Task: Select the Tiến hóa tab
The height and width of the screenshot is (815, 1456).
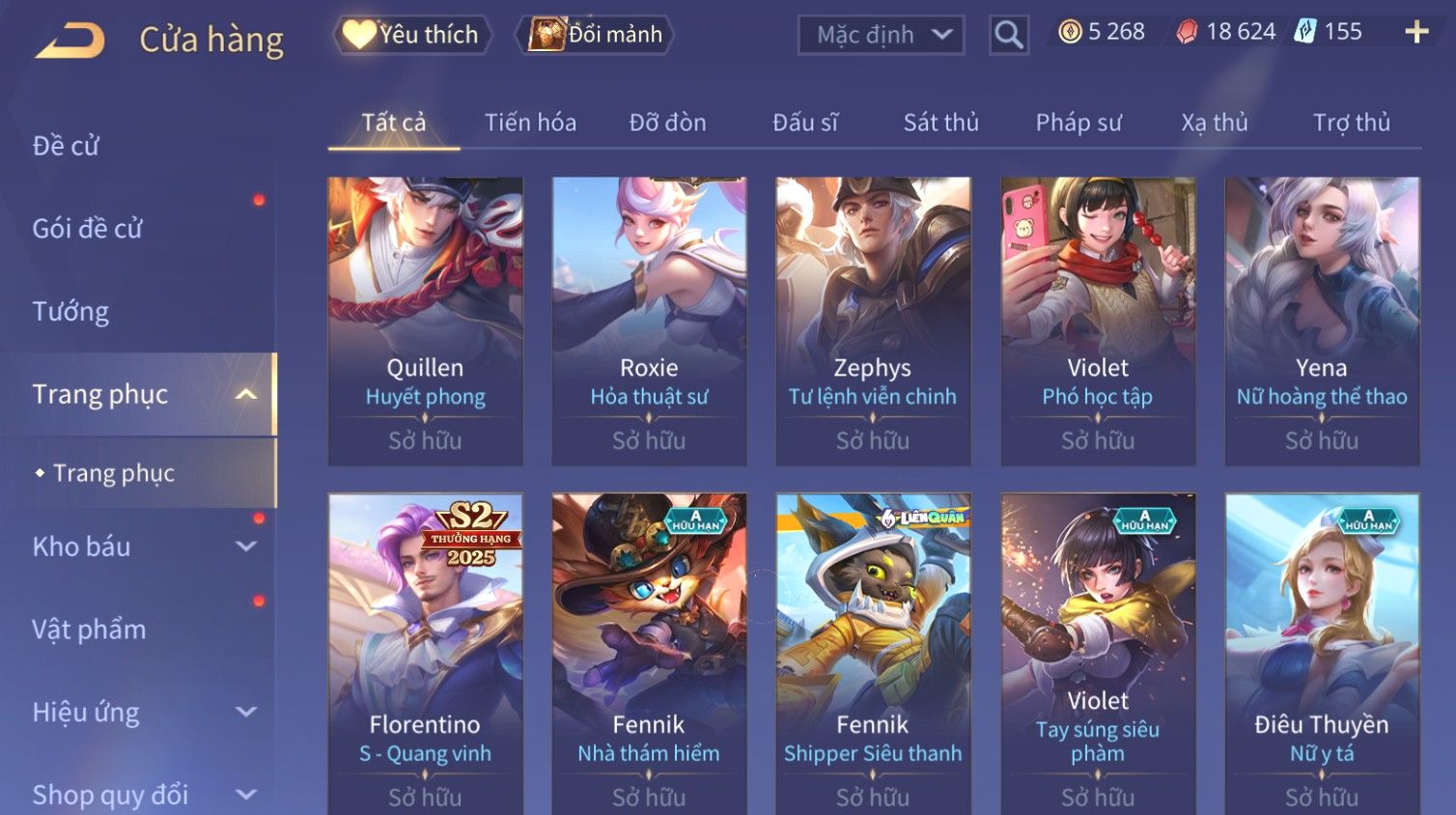Action: 530,123
